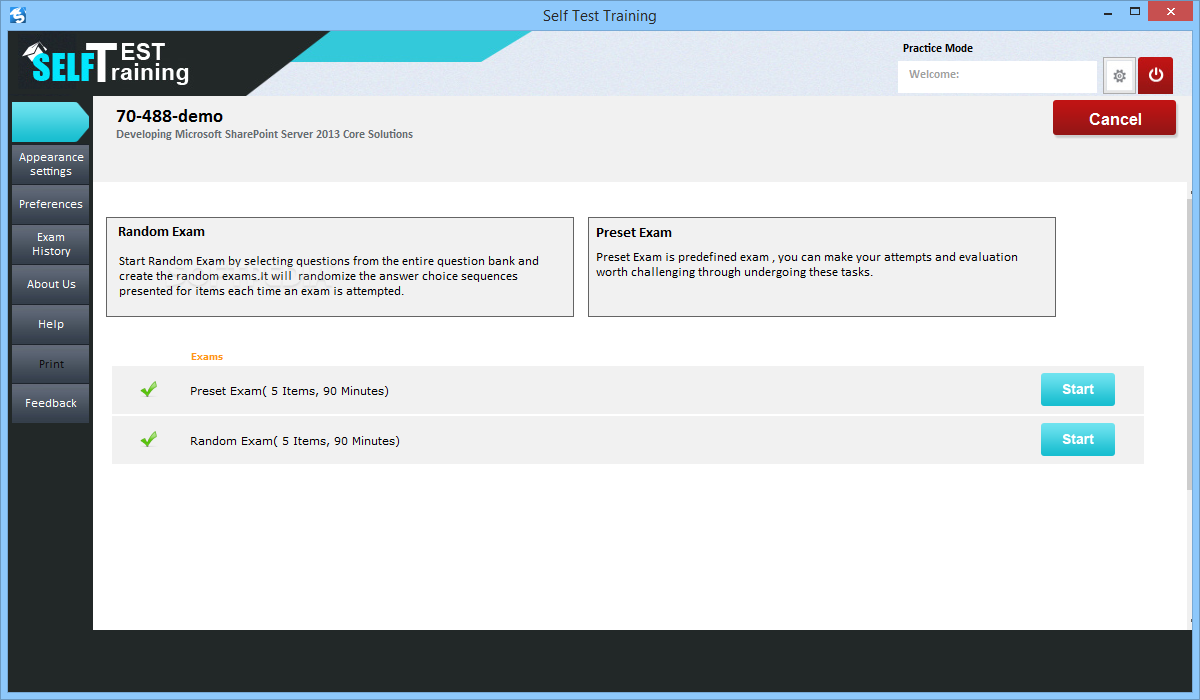Open Preferences from sidebar

[51, 204]
